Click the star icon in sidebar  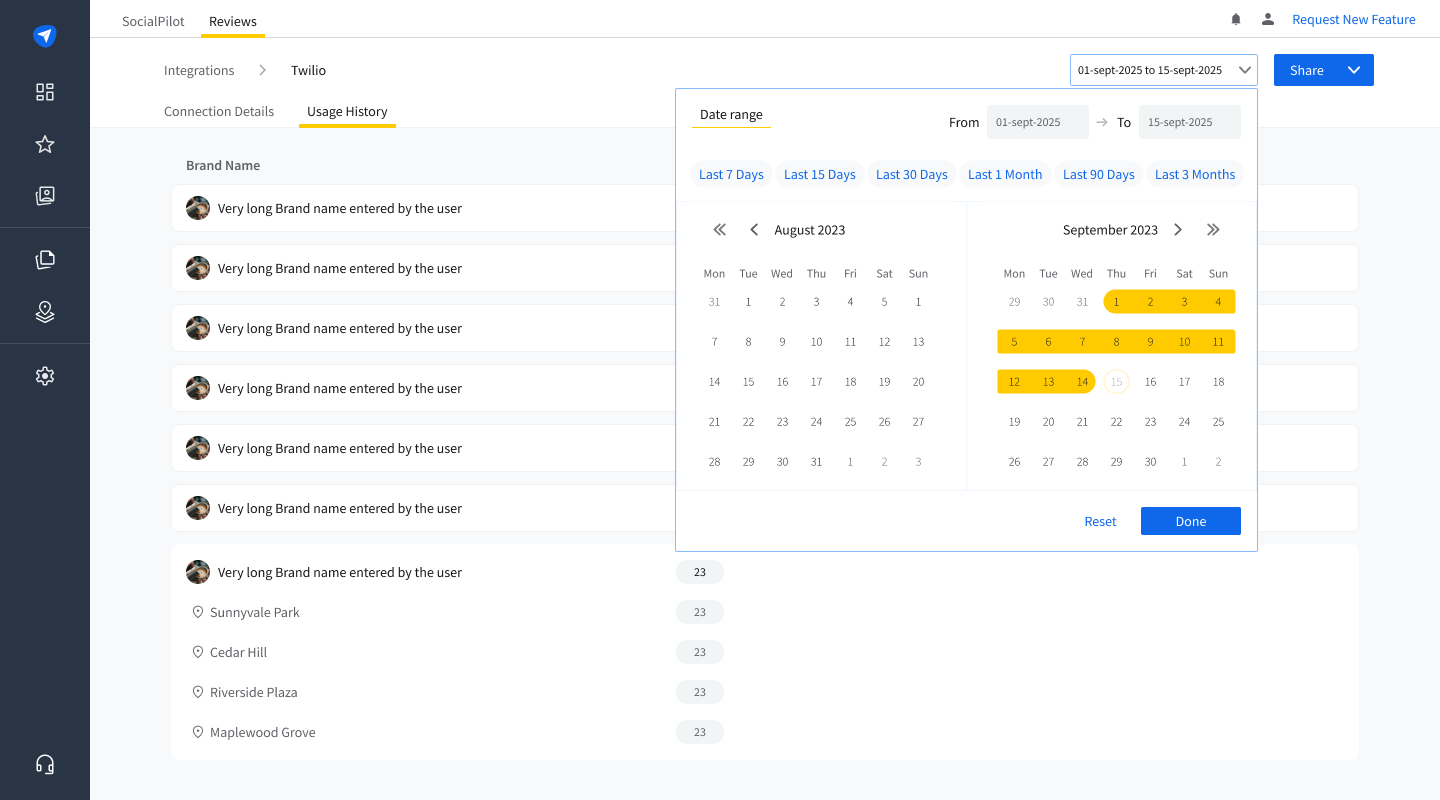tap(44, 145)
